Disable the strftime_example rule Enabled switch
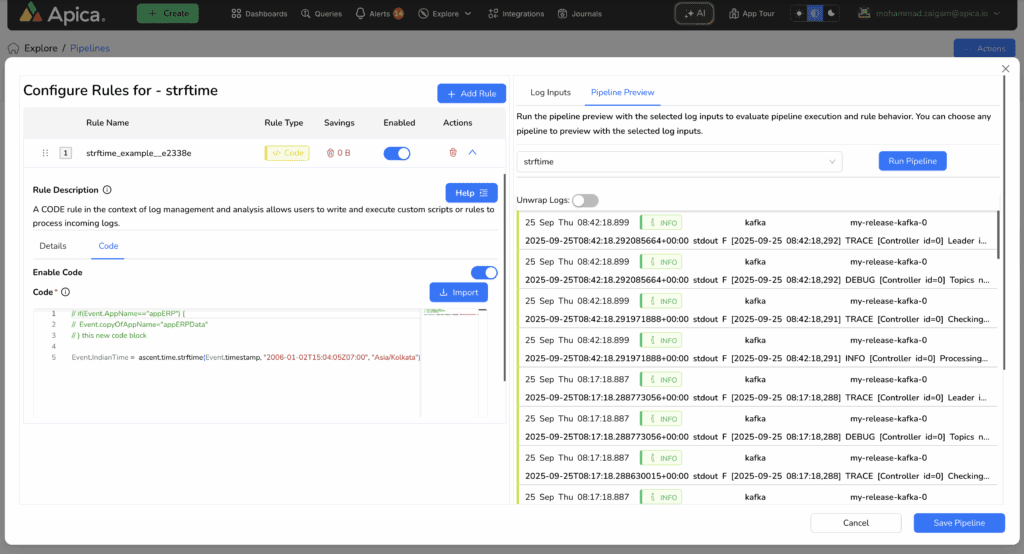This screenshot has width=1024, height=554. 397,153
